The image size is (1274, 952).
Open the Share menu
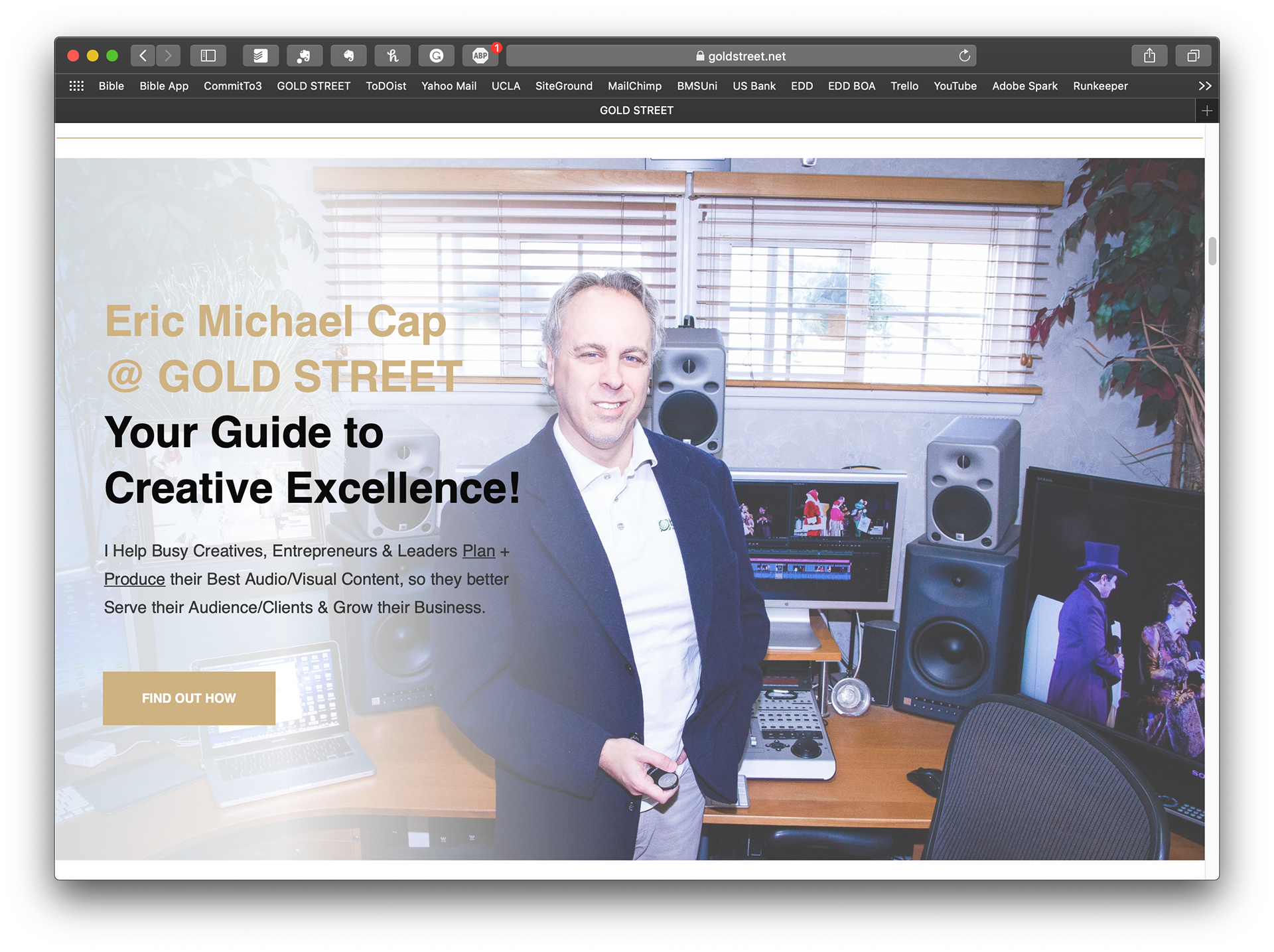1149,56
